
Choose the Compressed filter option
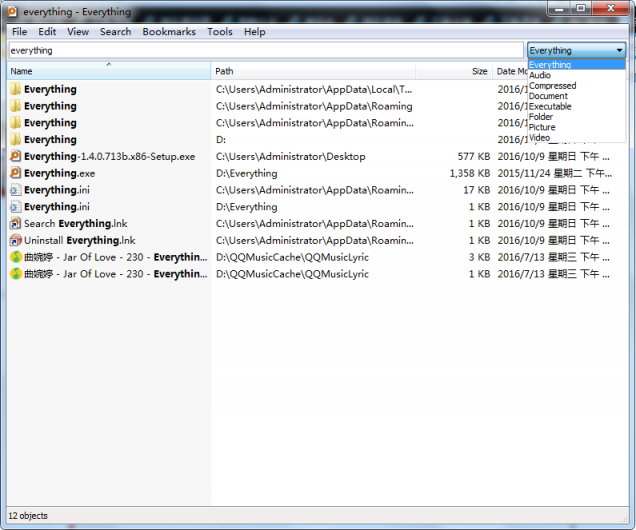coord(576,86)
